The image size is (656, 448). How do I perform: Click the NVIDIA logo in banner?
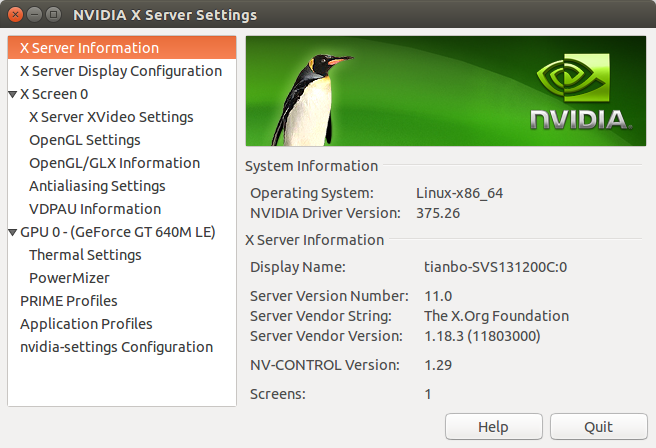pos(581,92)
